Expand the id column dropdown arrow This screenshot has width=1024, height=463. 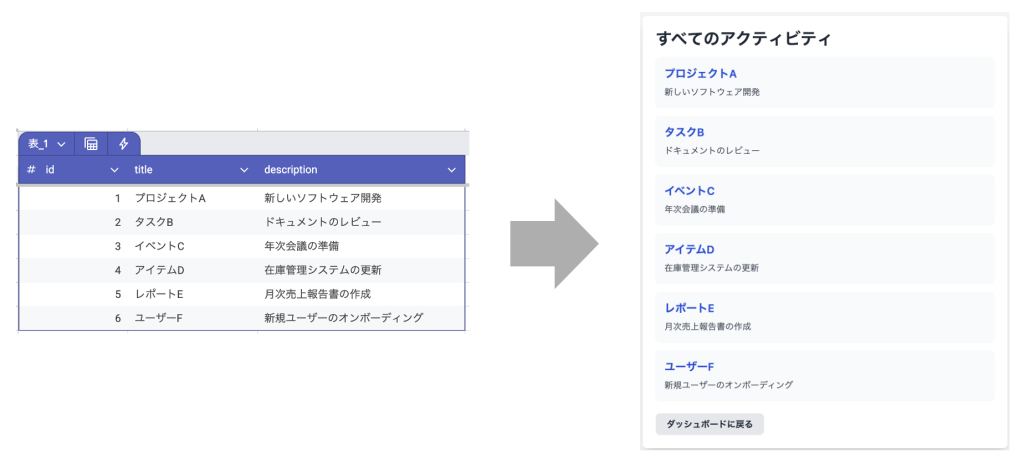(114, 170)
